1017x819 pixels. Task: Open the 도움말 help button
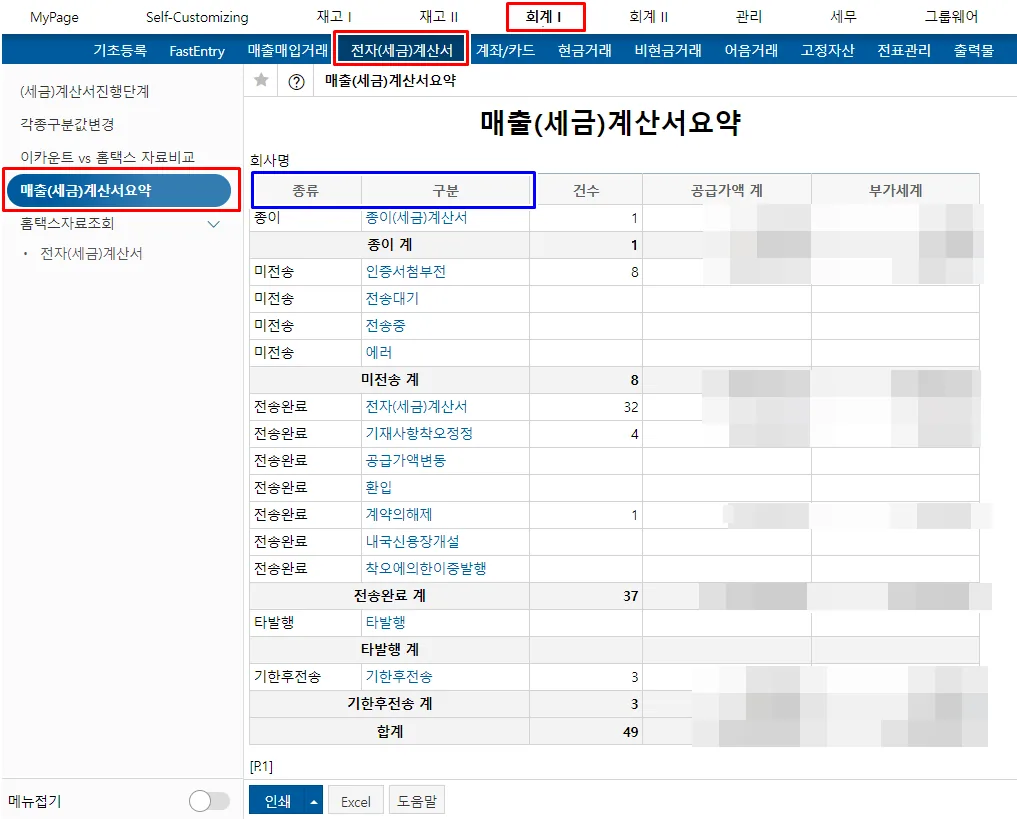417,801
